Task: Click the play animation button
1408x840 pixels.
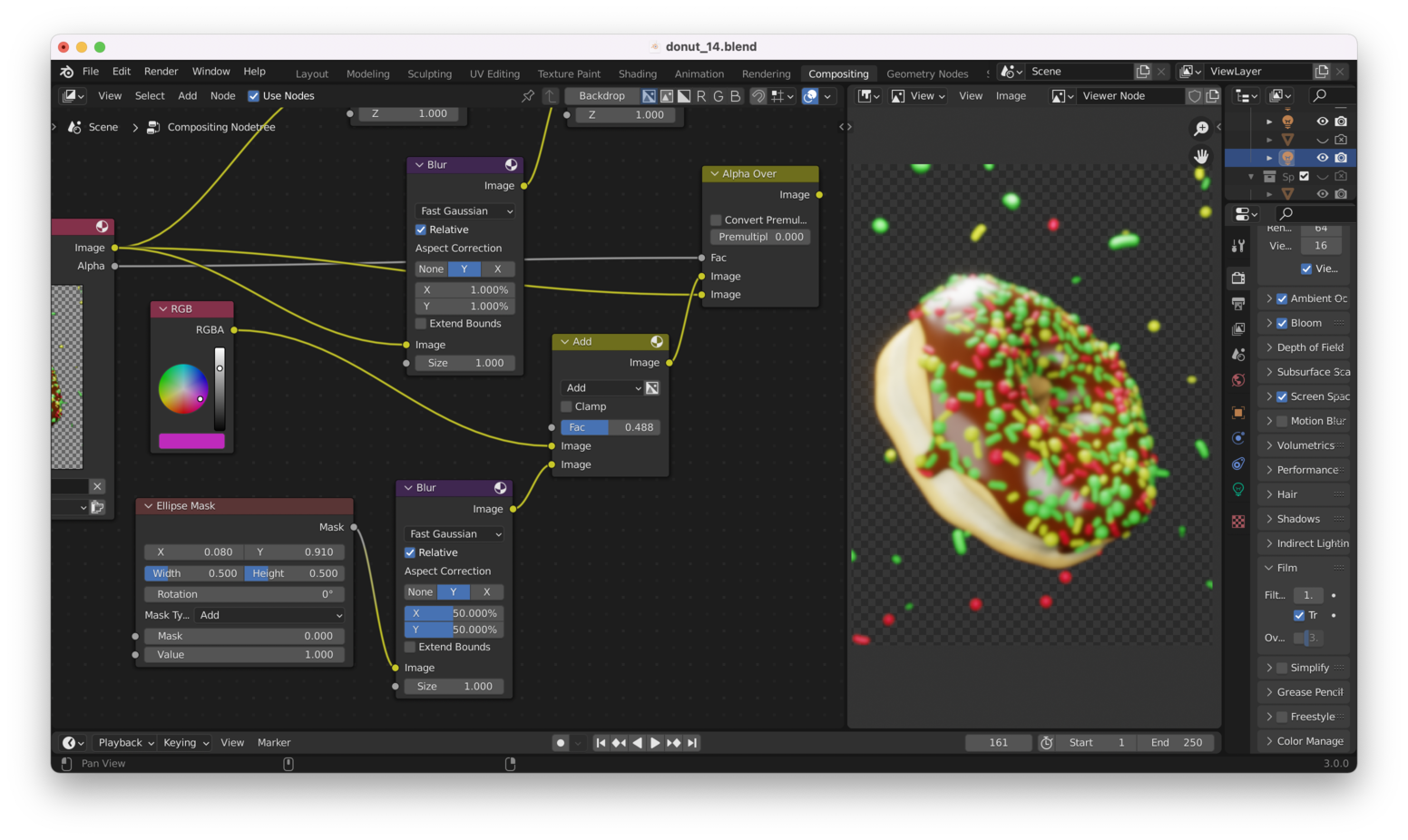Action: coord(655,743)
